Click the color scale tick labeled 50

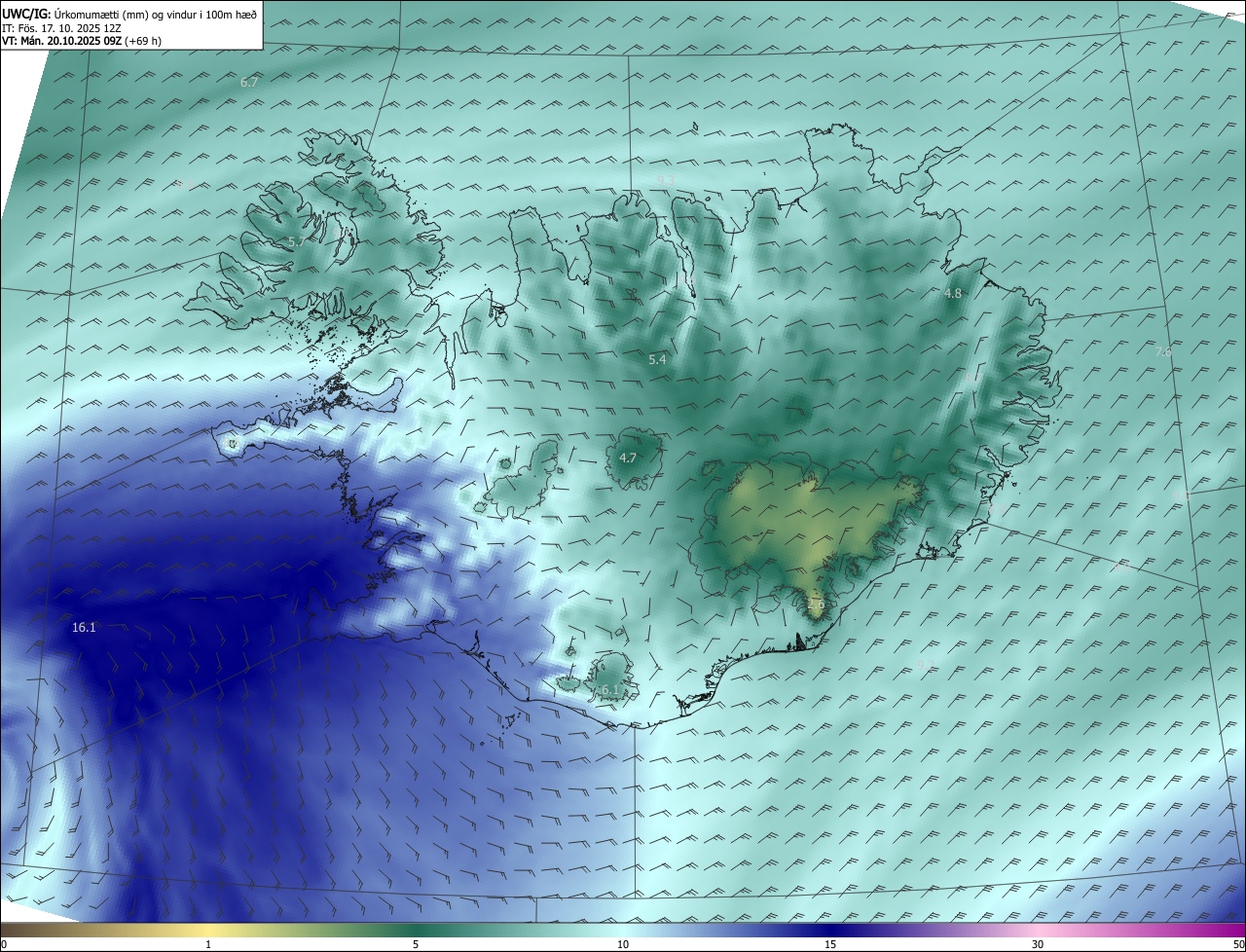point(1238,944)
